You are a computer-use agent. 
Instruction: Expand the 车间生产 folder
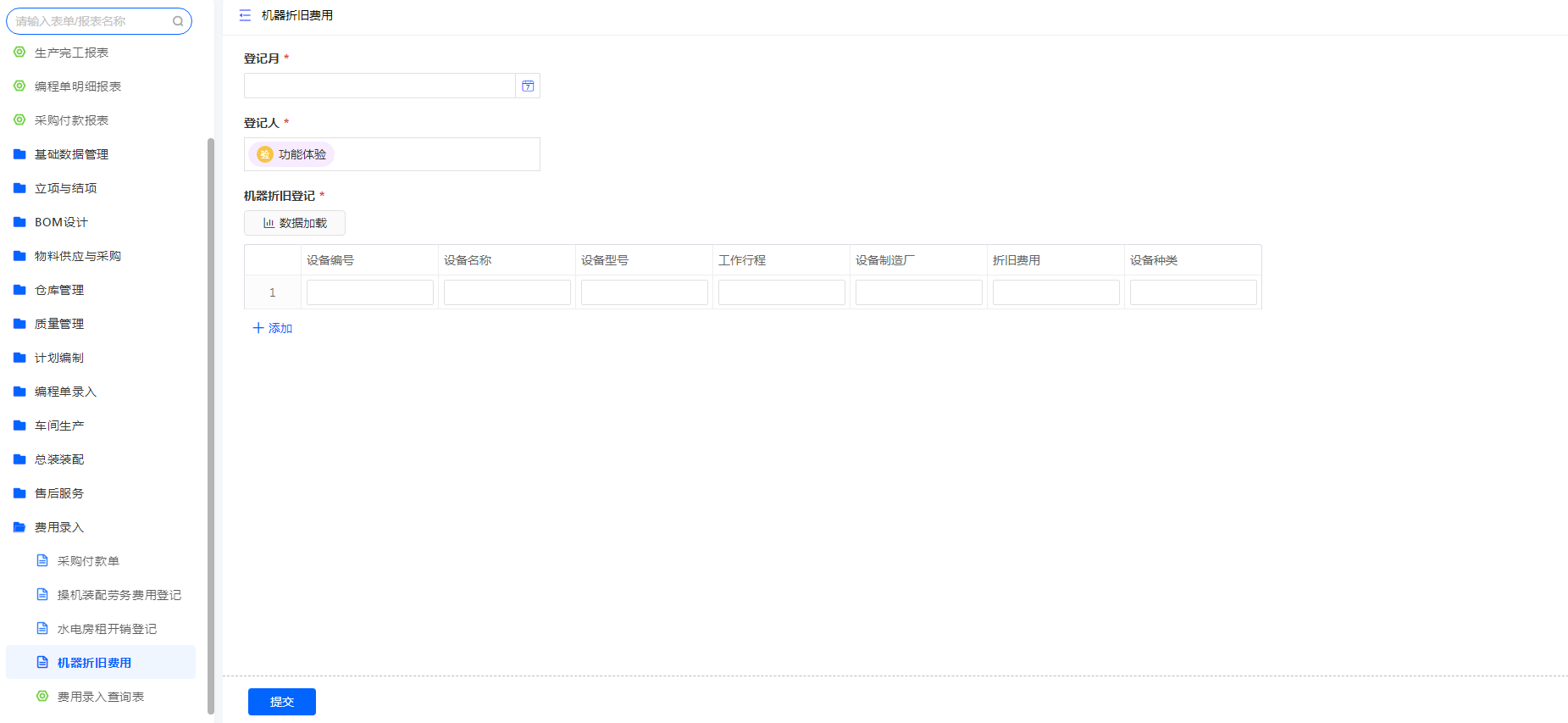(x=59, y=425)
